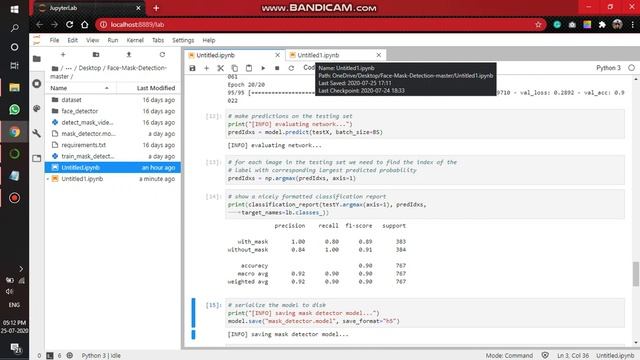Image resolution: width=640 pixels, height=360 pixels.
Task: Paste cells from the clipboard in the toolbar
Action: click(x=249, y=68)
